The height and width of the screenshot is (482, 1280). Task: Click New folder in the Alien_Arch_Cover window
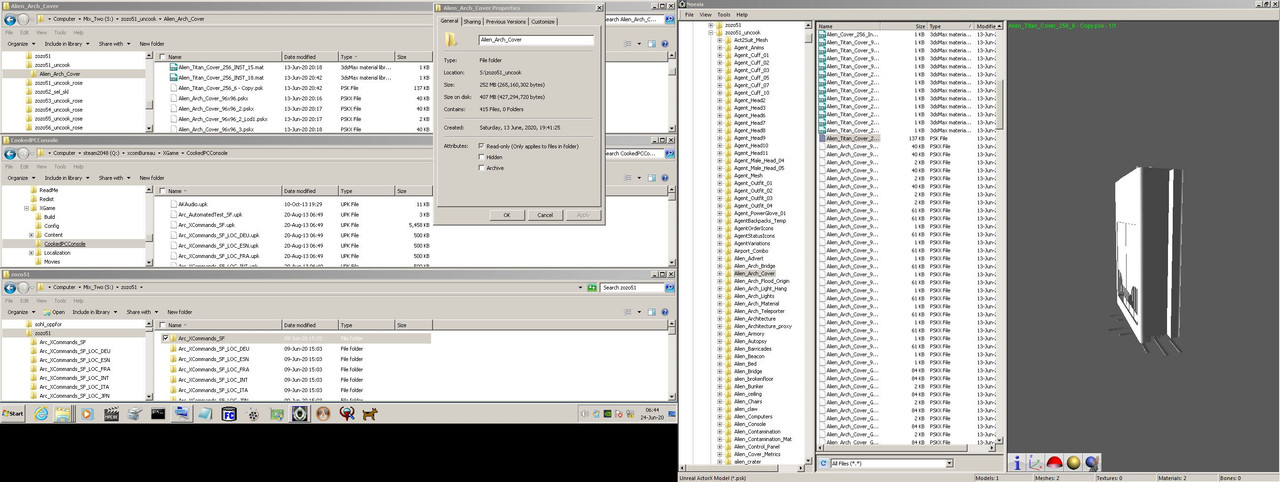point(152,44)
